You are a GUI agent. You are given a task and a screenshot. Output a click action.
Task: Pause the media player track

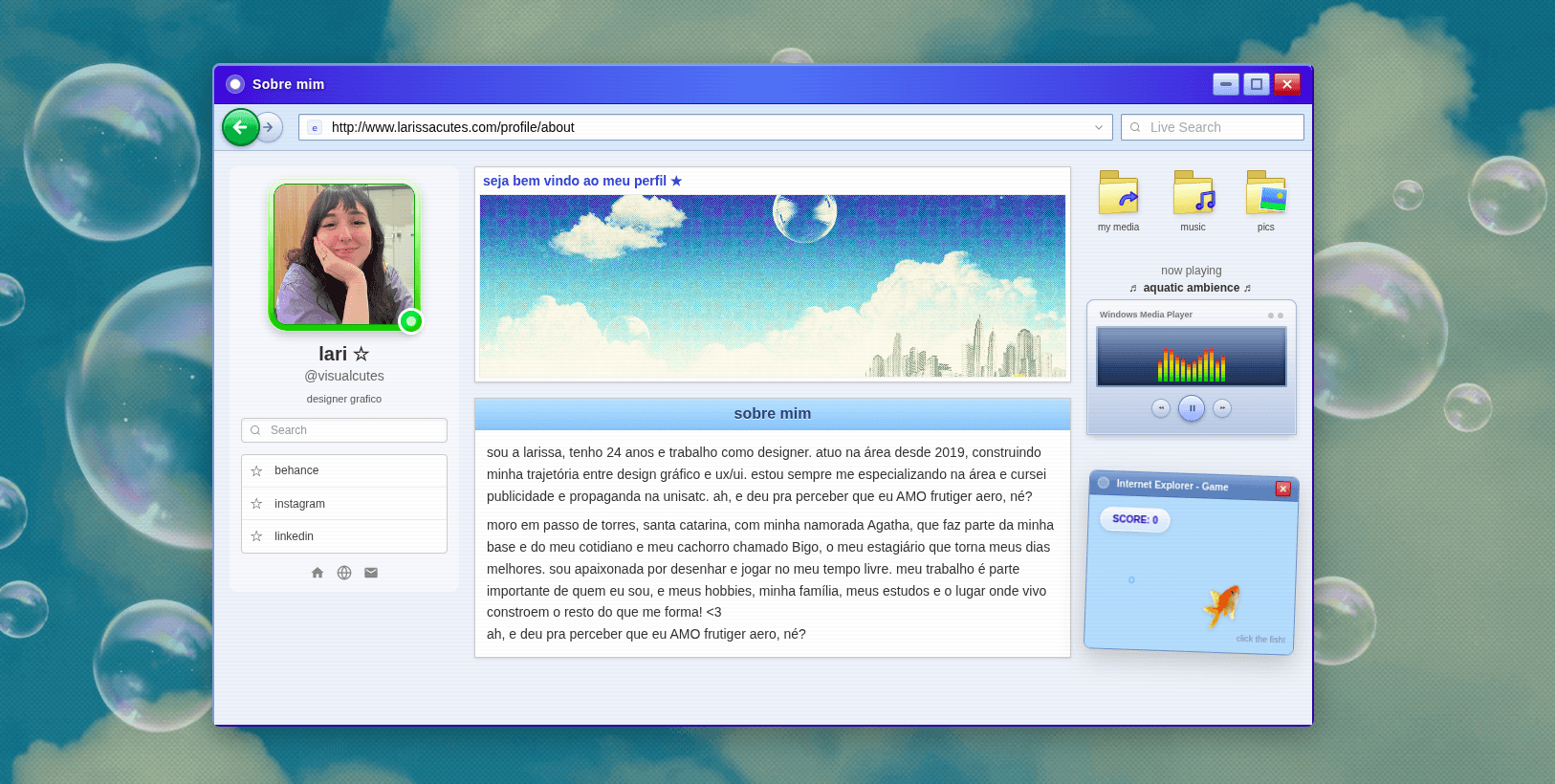[1192, 408]
